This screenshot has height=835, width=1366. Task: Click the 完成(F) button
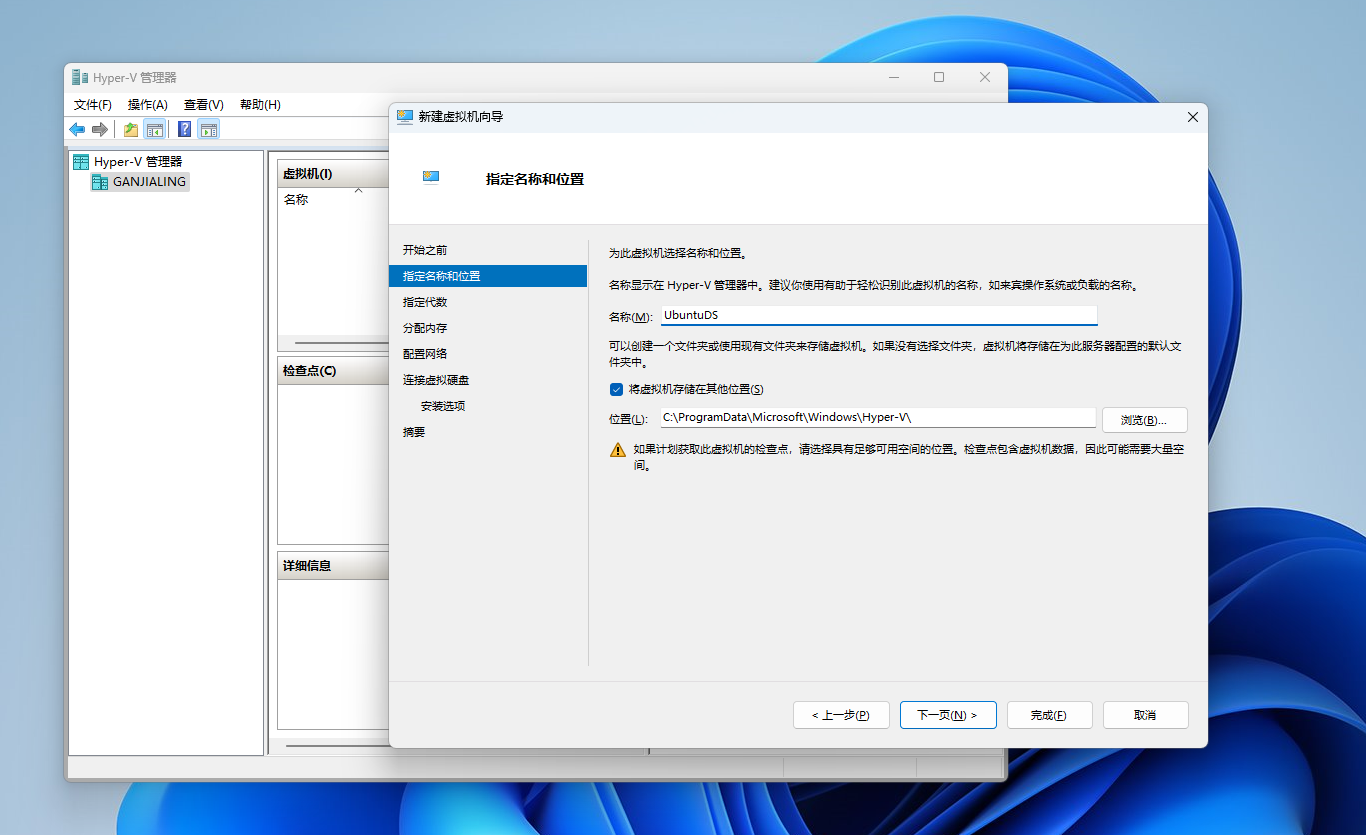click(x=1048, y=715)
